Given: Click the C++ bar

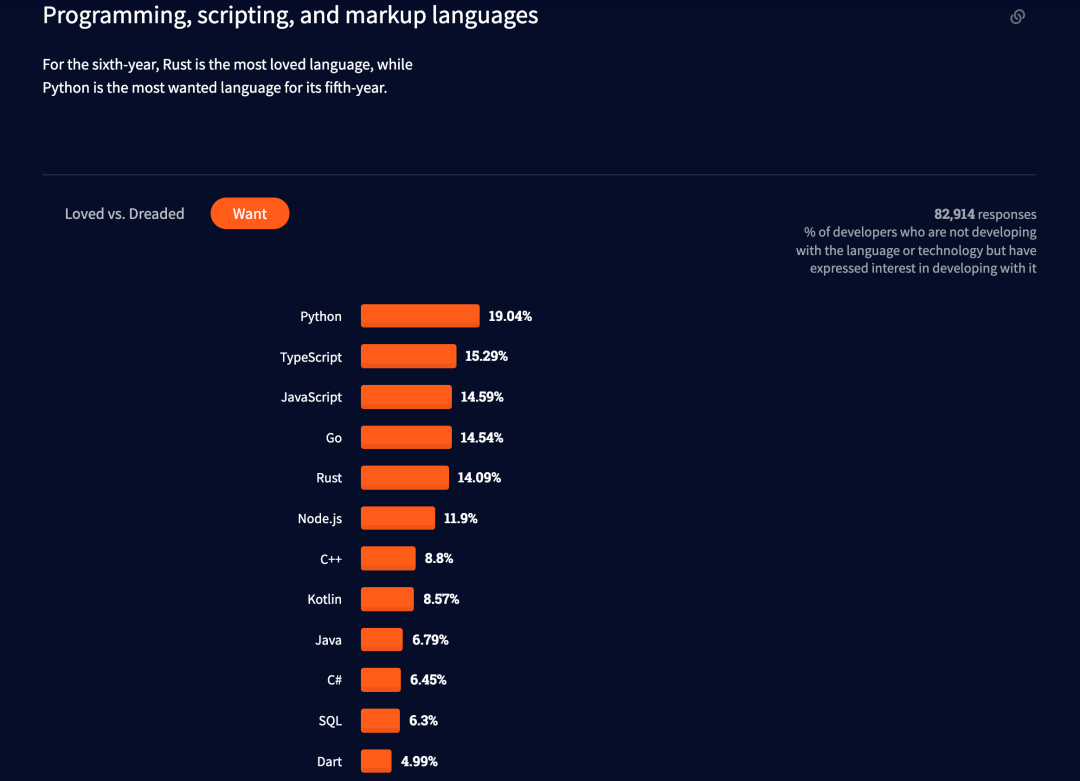Looking at the screenshot, I should coord(388,558).
